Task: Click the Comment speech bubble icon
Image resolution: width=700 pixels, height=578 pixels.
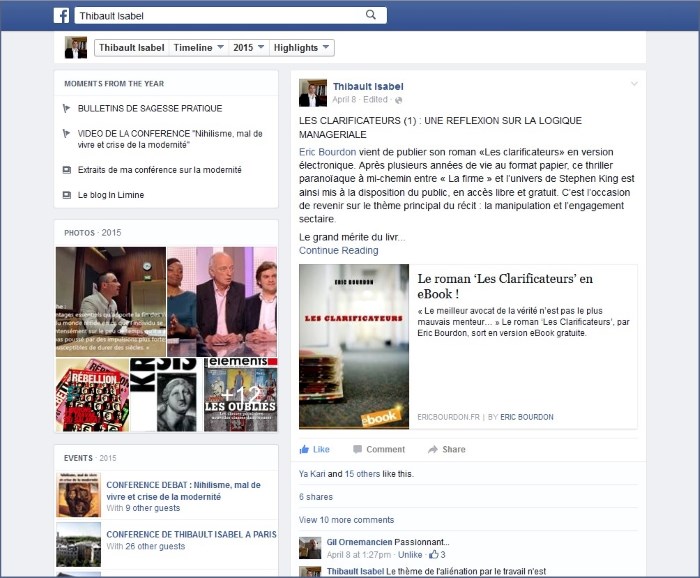Action: coord(357,449)
